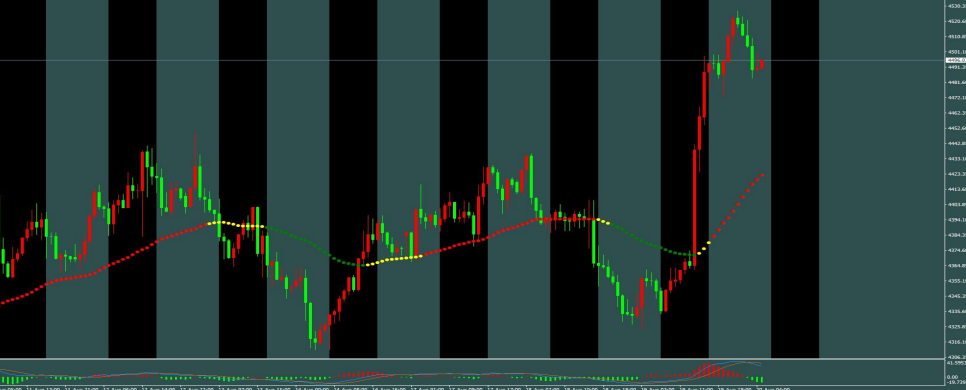Click the last black session band on right
This screenshot has height=390, width=966.
coord(795,179)
